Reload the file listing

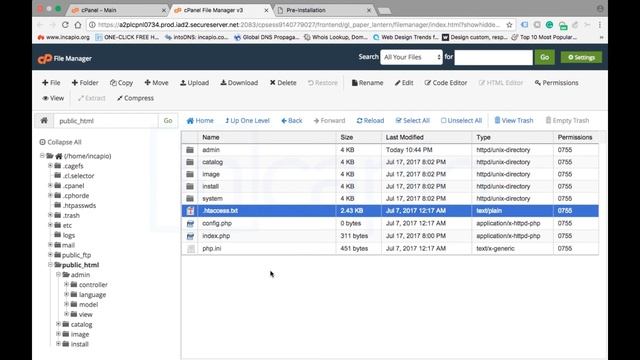pos(370,121)
